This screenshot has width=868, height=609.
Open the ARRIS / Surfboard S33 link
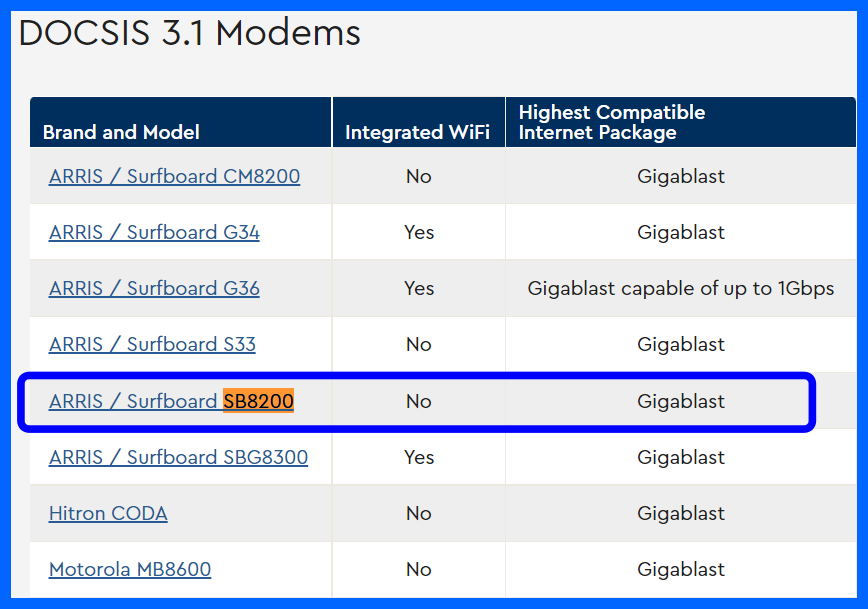coord(152,344)
